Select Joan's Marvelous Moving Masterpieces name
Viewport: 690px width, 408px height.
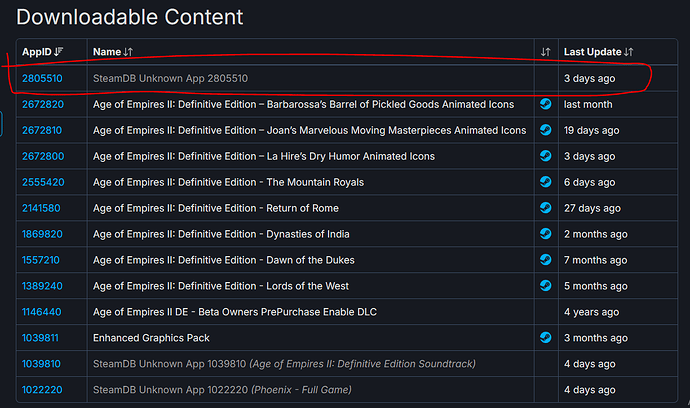coord(309,130)
